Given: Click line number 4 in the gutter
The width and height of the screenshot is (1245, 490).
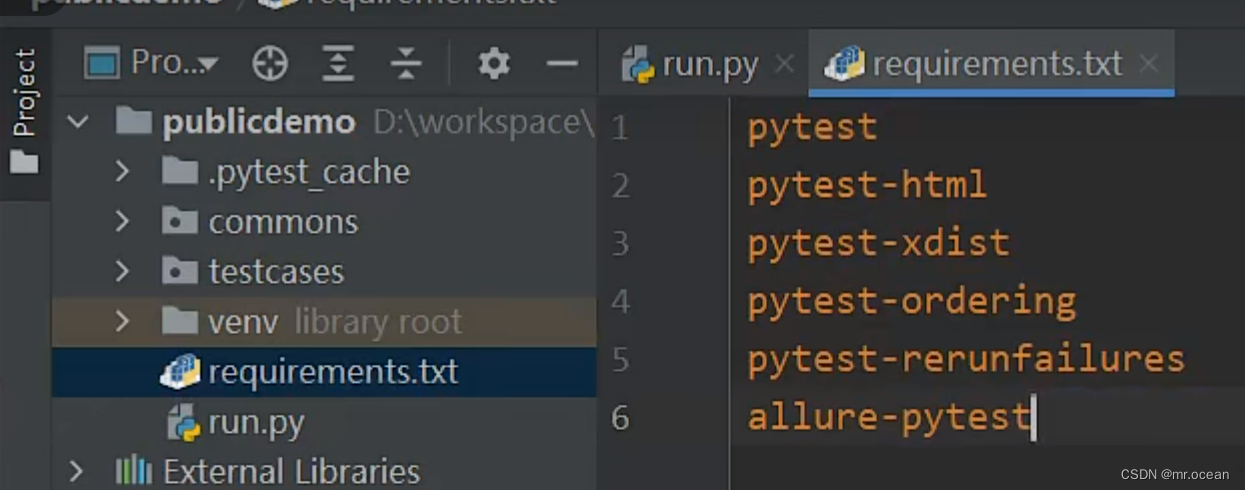Looking at the screenshot, I should (620, 300).
